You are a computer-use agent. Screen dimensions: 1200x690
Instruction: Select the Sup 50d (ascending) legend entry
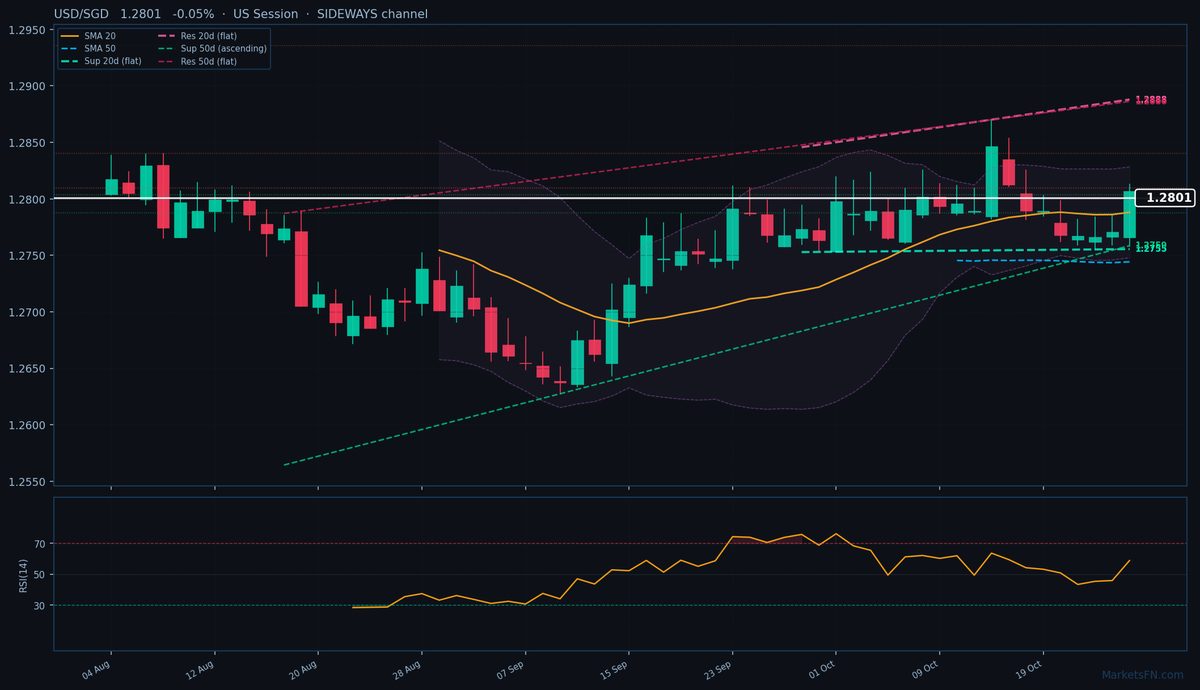click(x=212, y=48)
